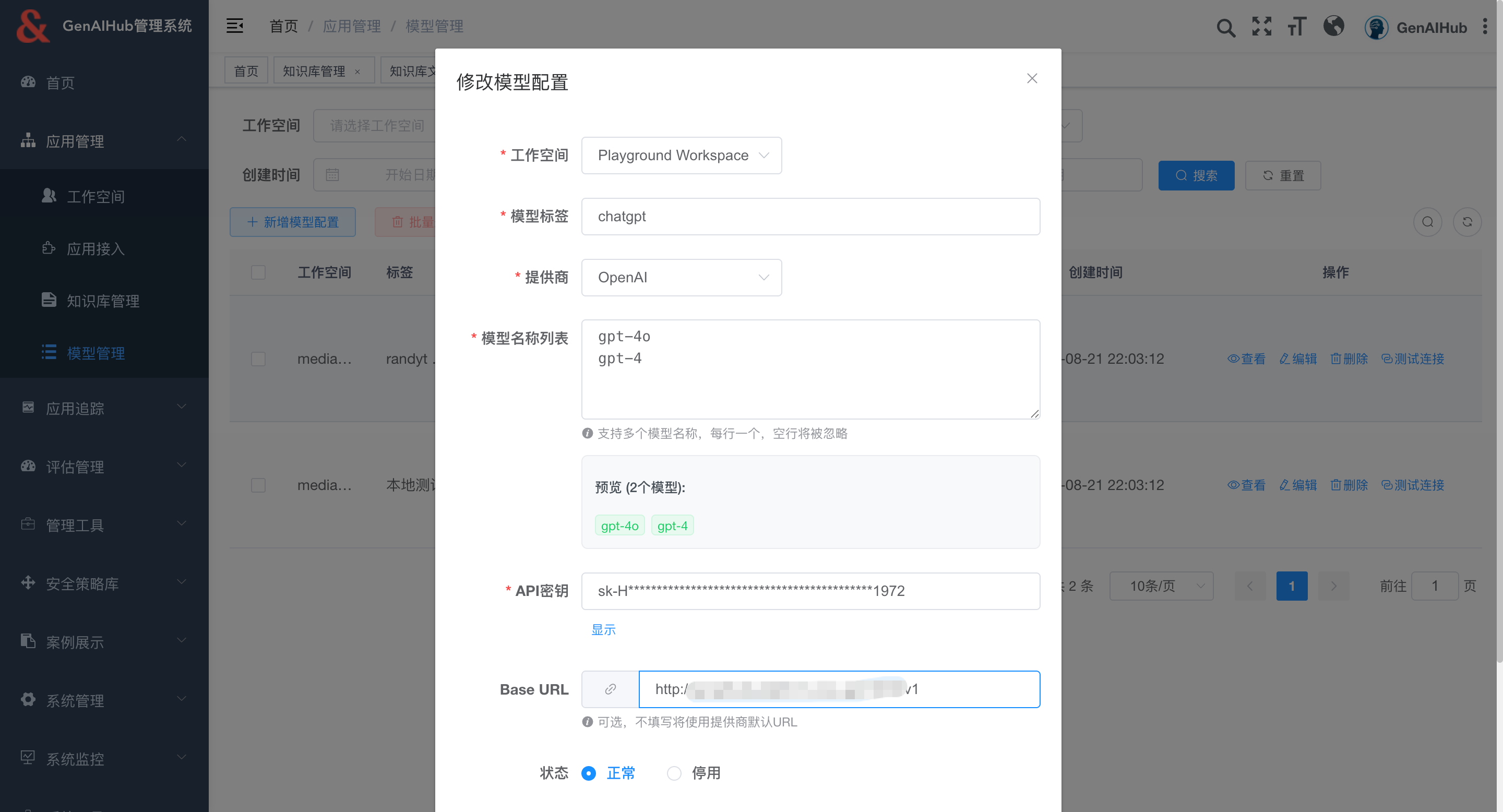Click the sidebar collapse hamburger icon
Viewport: 1503px width, 812px height.
point(234,26)
